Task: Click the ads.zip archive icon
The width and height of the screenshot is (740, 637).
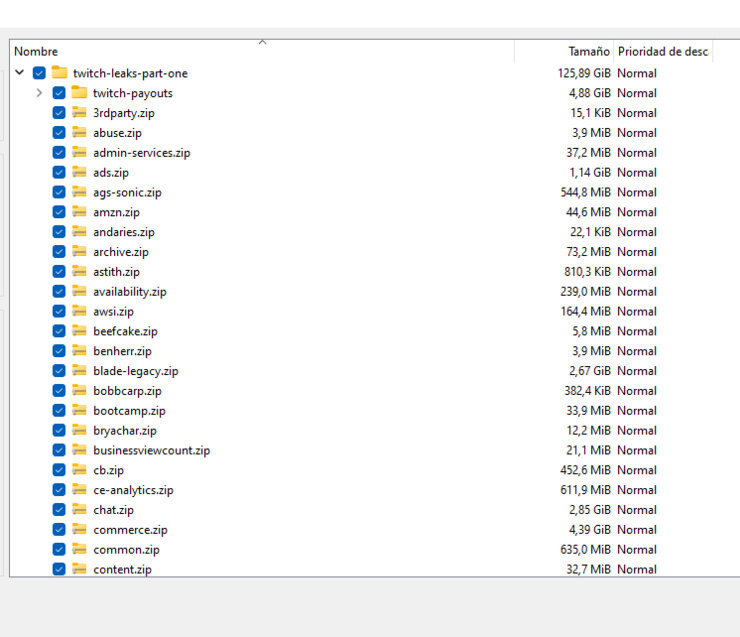Action: tap(79, 172)
